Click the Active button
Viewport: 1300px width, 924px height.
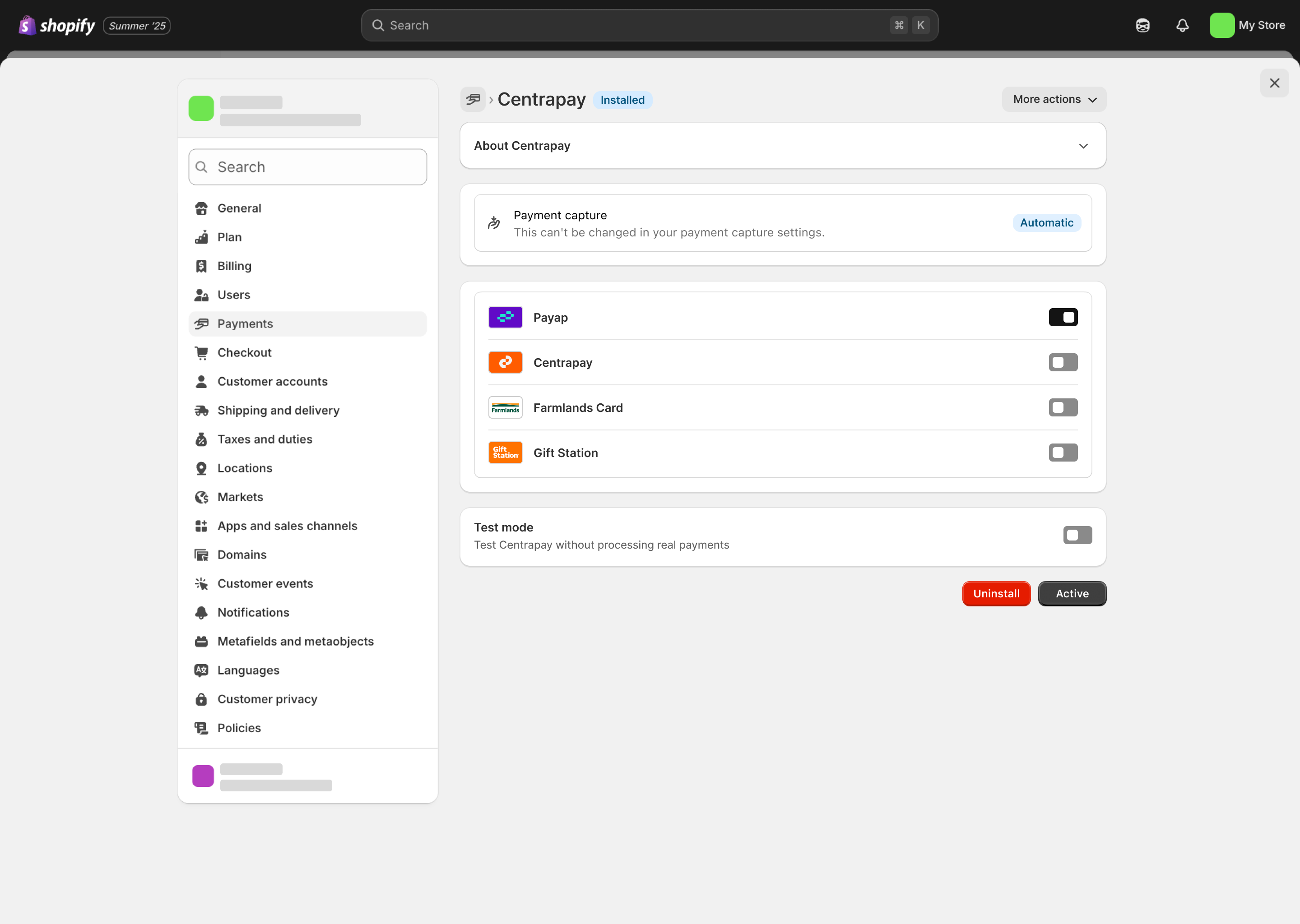tap(1072, 593)
